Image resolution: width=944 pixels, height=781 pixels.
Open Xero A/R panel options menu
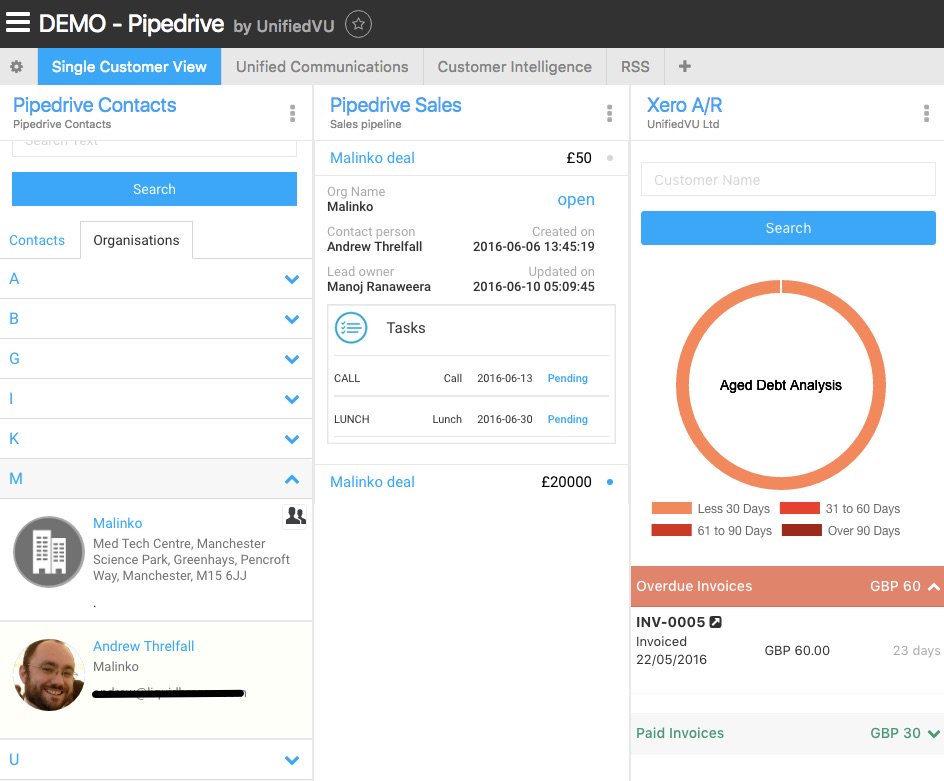pos(926,113)
